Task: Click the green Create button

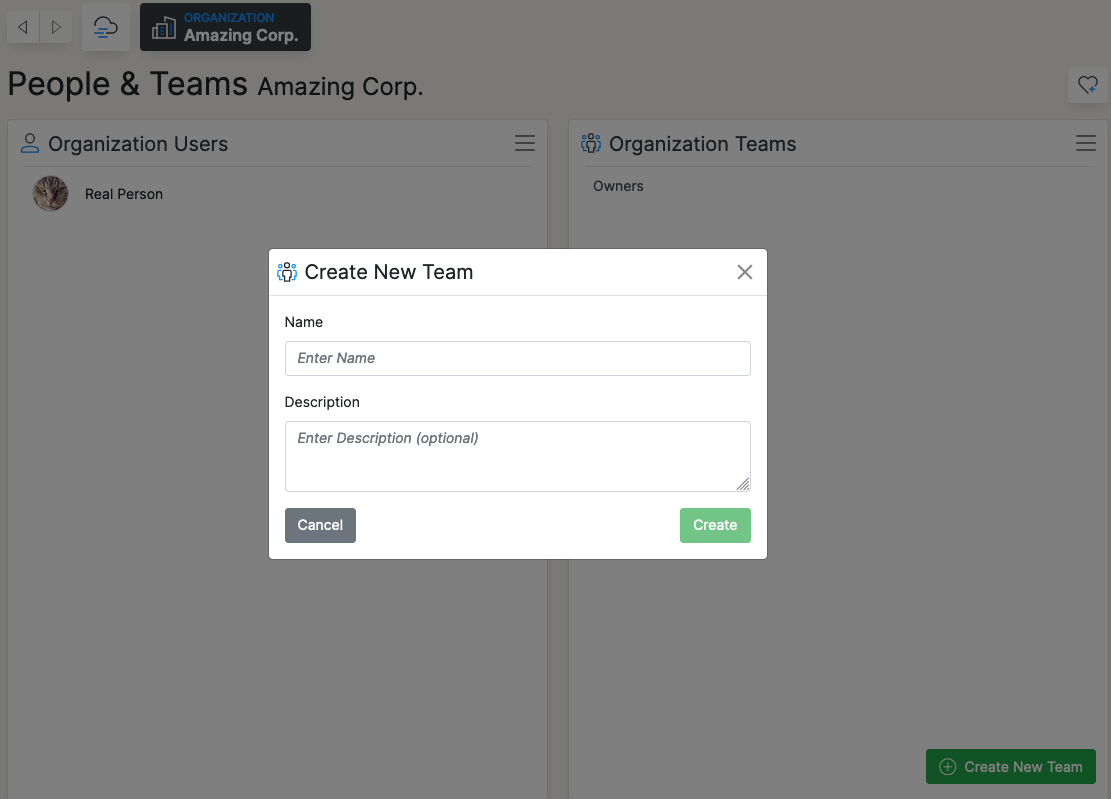Action: point(715,525)
